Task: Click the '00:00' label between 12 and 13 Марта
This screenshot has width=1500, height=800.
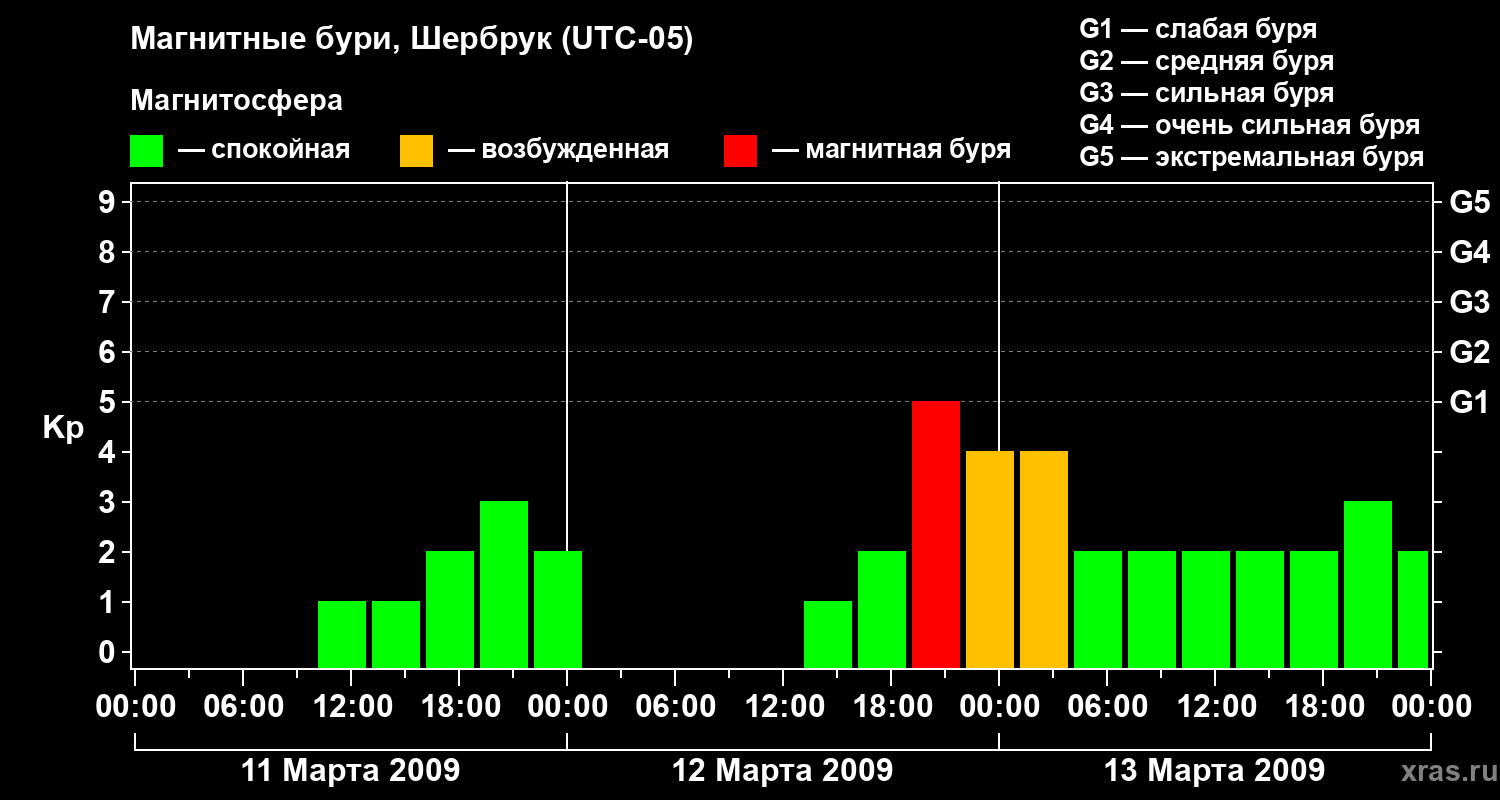Action: point(999,706)
